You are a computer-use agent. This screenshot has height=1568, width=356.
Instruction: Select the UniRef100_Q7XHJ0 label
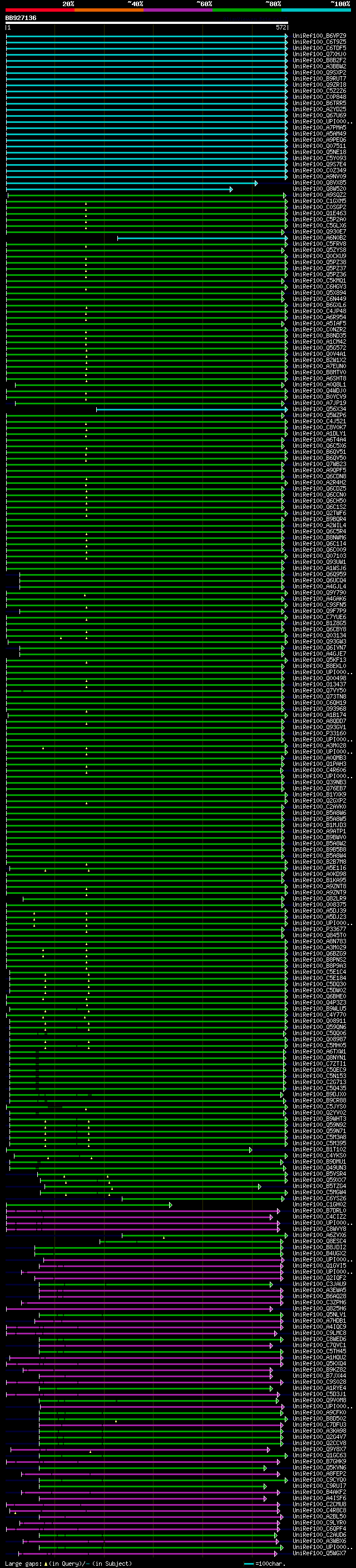click(x=319, y=54)
